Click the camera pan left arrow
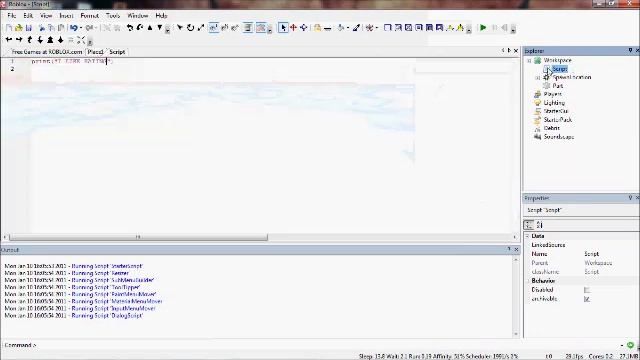The width and height of the screenshot is (640, 360). pos(9,40)
